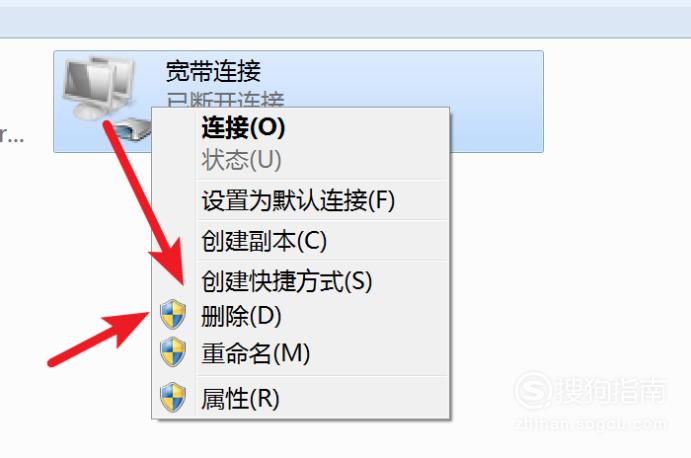
Task: Select the grayed 状态(U) menu entry
Action: pyautogui.click(x=241, y=160)
